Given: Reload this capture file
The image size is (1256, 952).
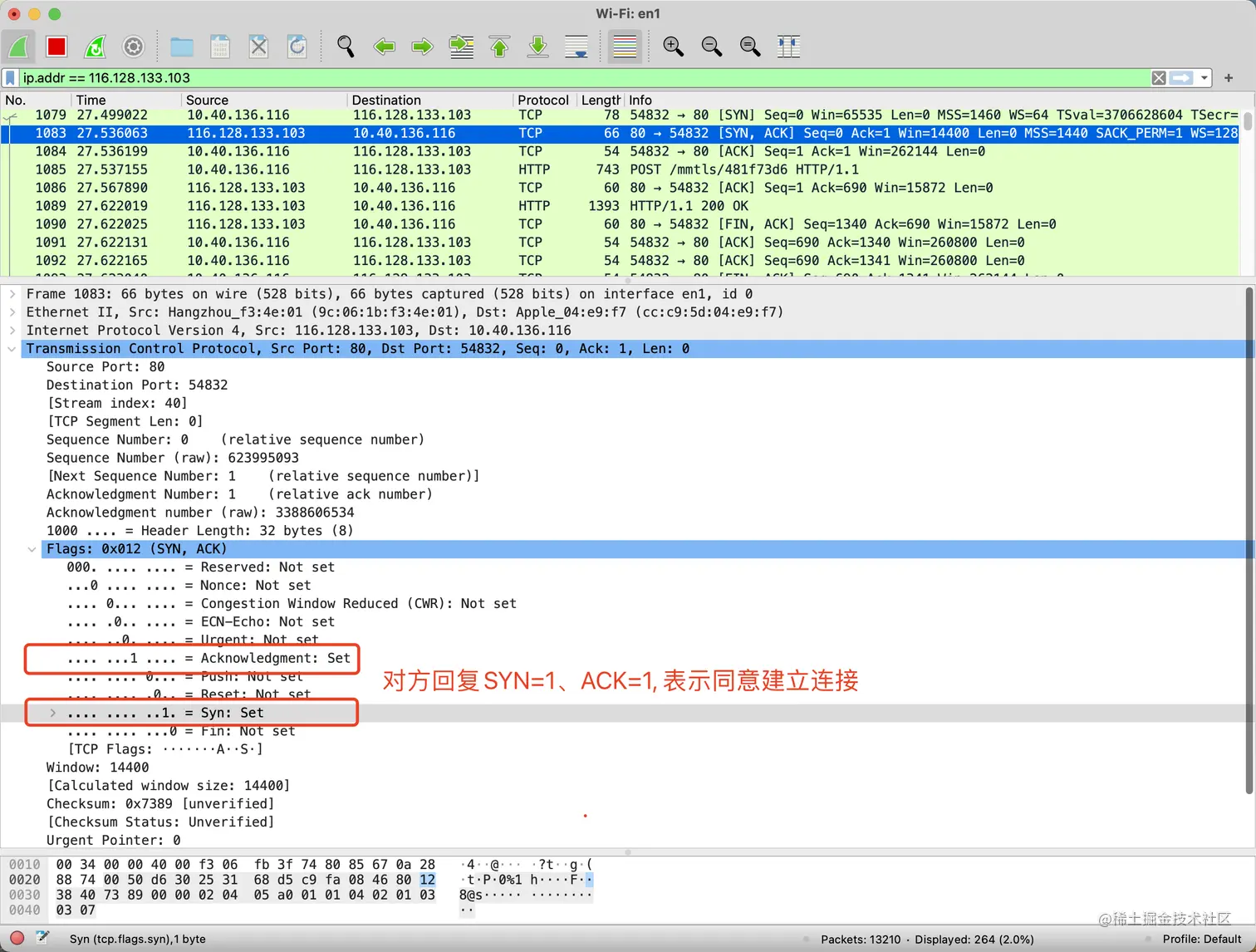Looking at the screenshot, I should [x=297, y=47].
